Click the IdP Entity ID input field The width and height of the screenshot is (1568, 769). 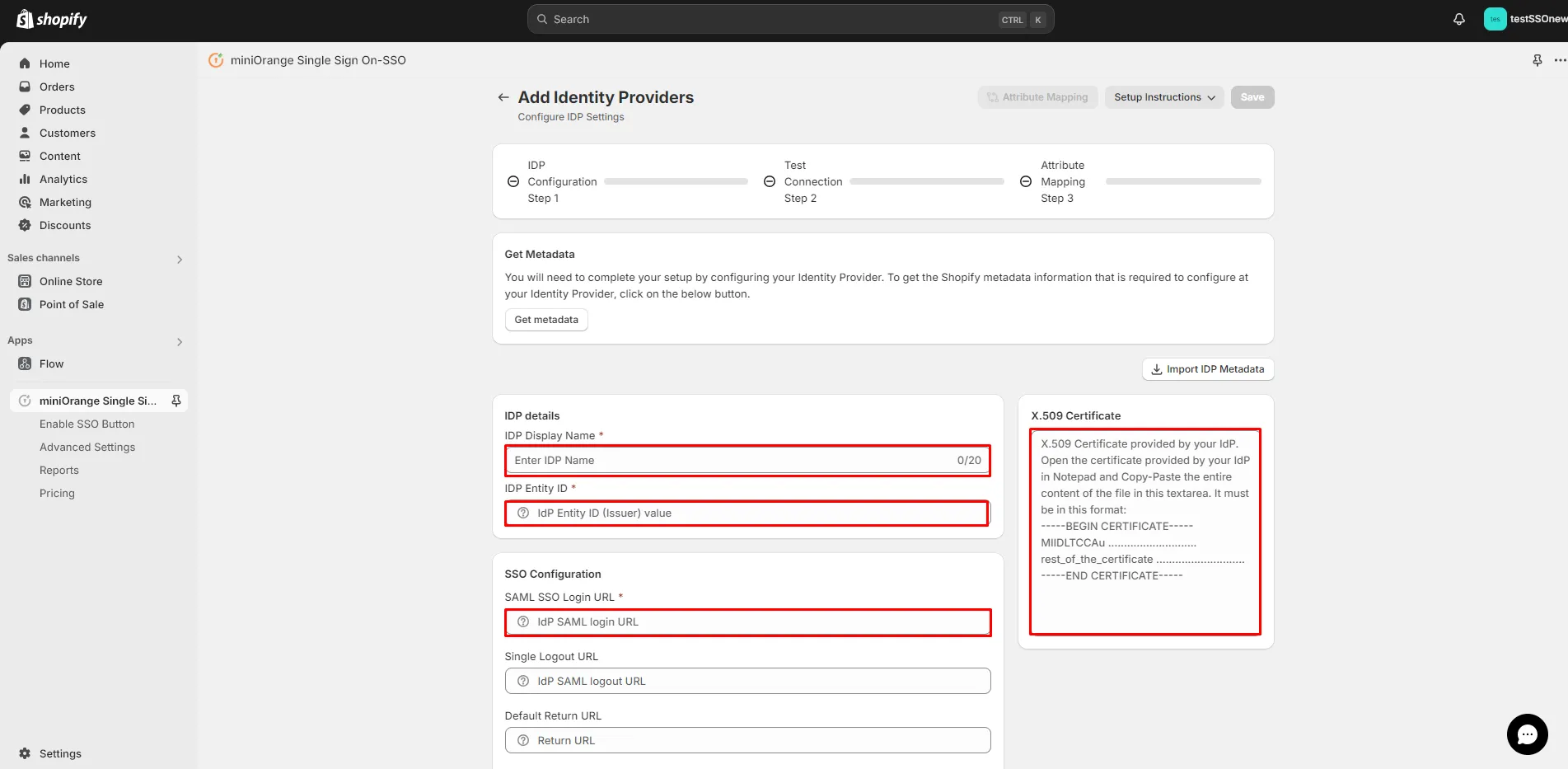point(747,513)
